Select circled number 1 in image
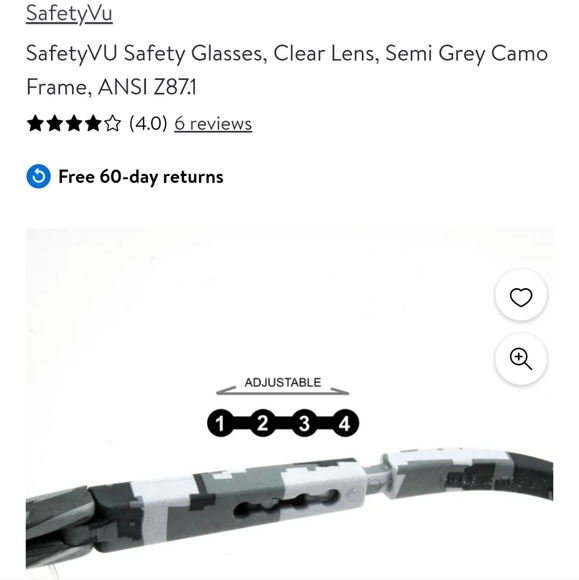 pos(221,423)
